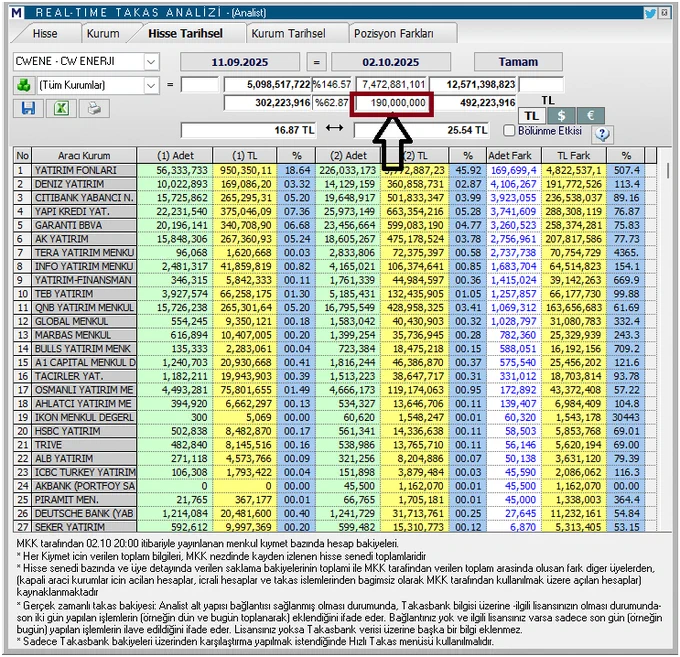The height and width of the screenshot is (657, 680).
Task: Click the double-arrow swap price icon
Action: pyautogui.click(x=334, y=128)
